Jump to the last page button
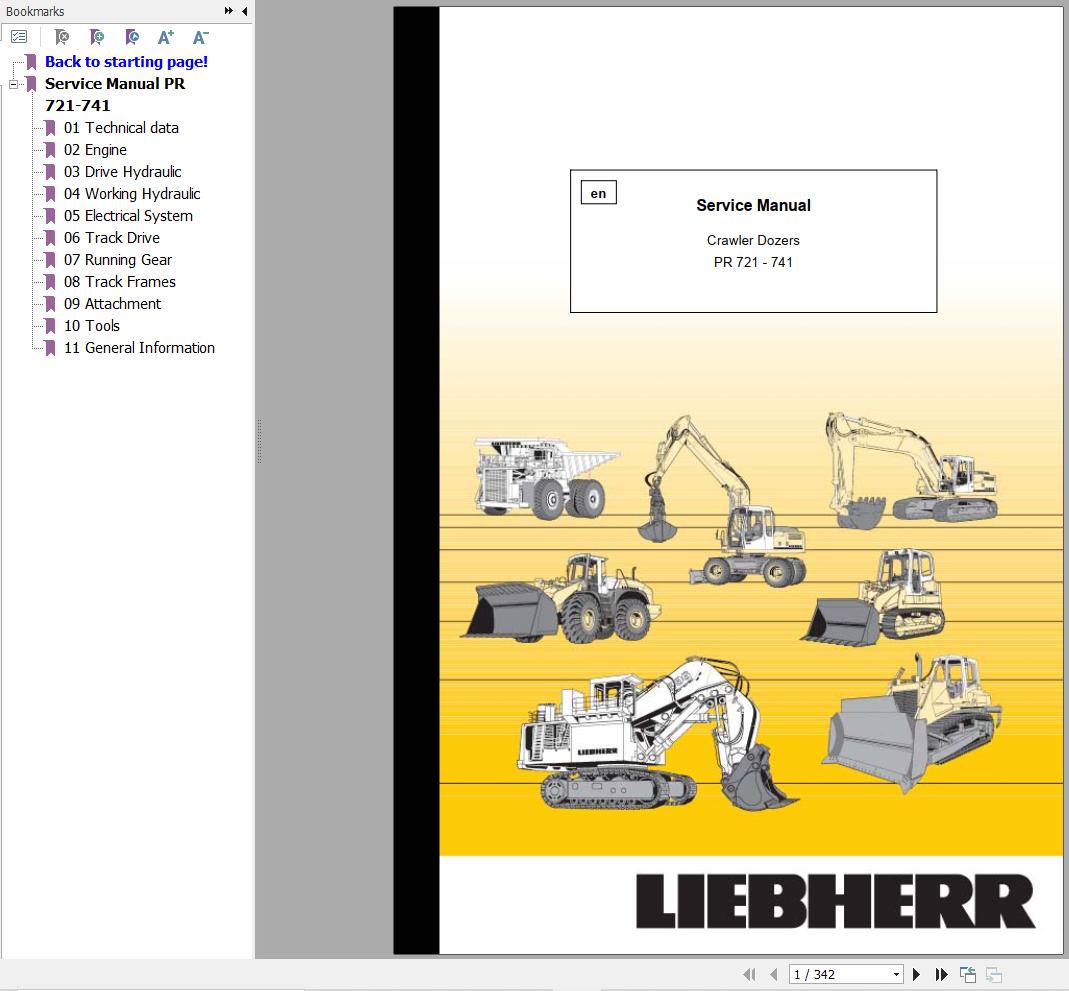This screenshot has width=1069, height=991. click(942, 975)
